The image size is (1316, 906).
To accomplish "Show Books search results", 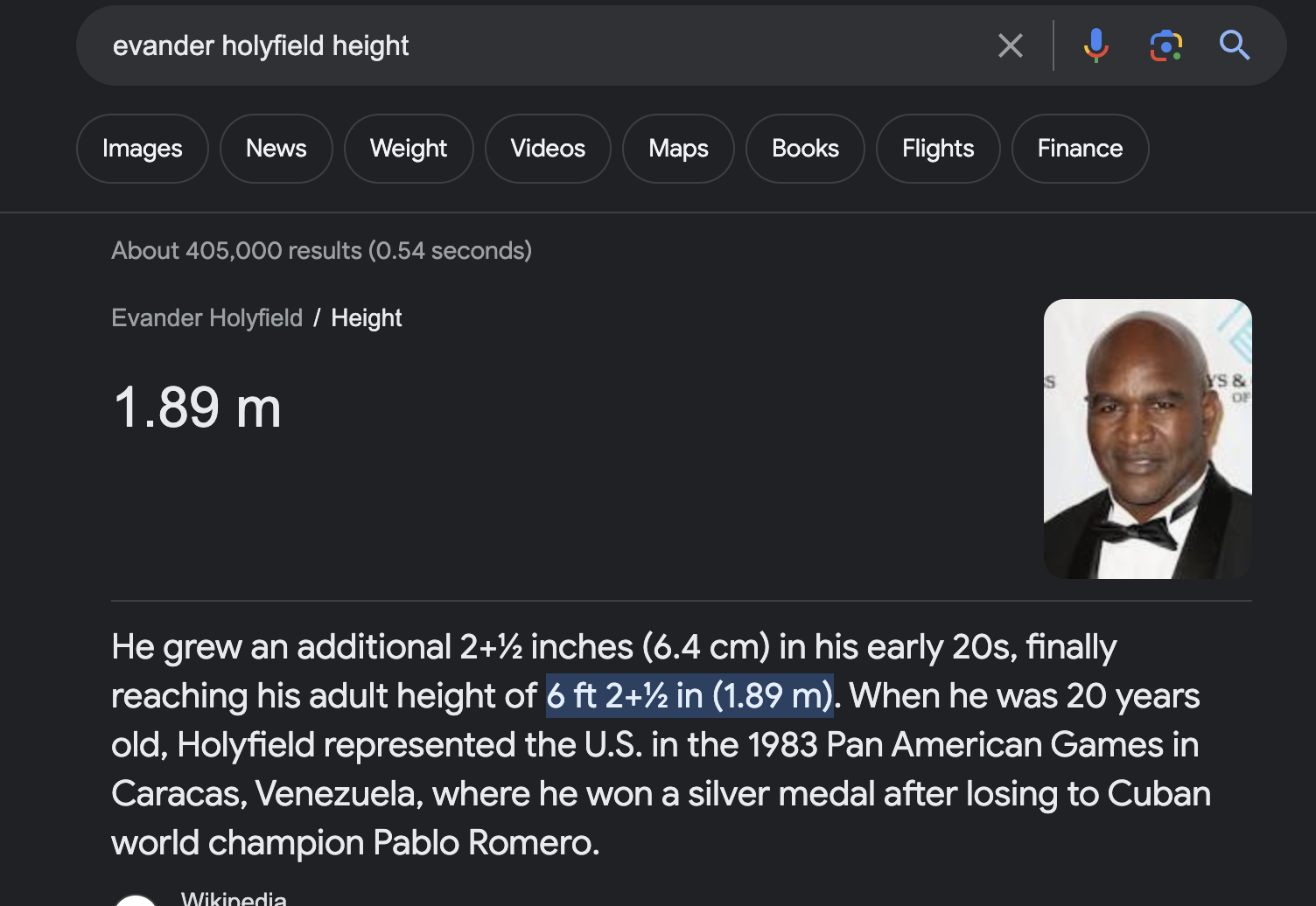I will tap(805, 149).
